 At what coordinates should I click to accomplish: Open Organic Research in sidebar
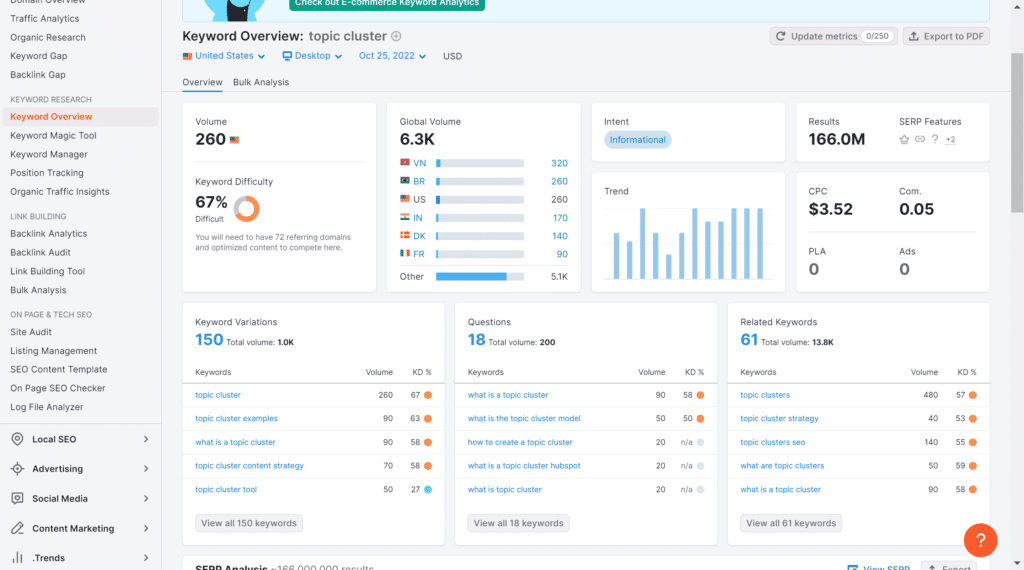tap(48, 38)
